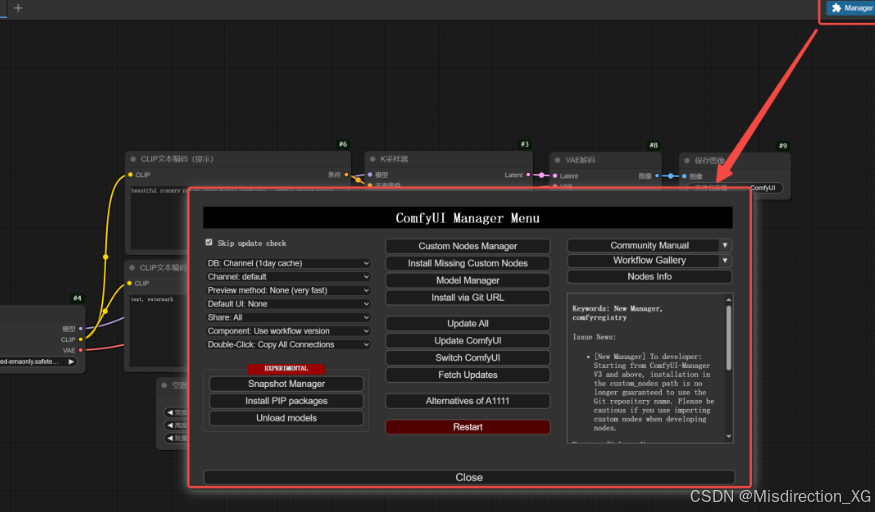Click the Nodes Info button
The height and width of the screenshot is (512, 875).
point(650,277)
